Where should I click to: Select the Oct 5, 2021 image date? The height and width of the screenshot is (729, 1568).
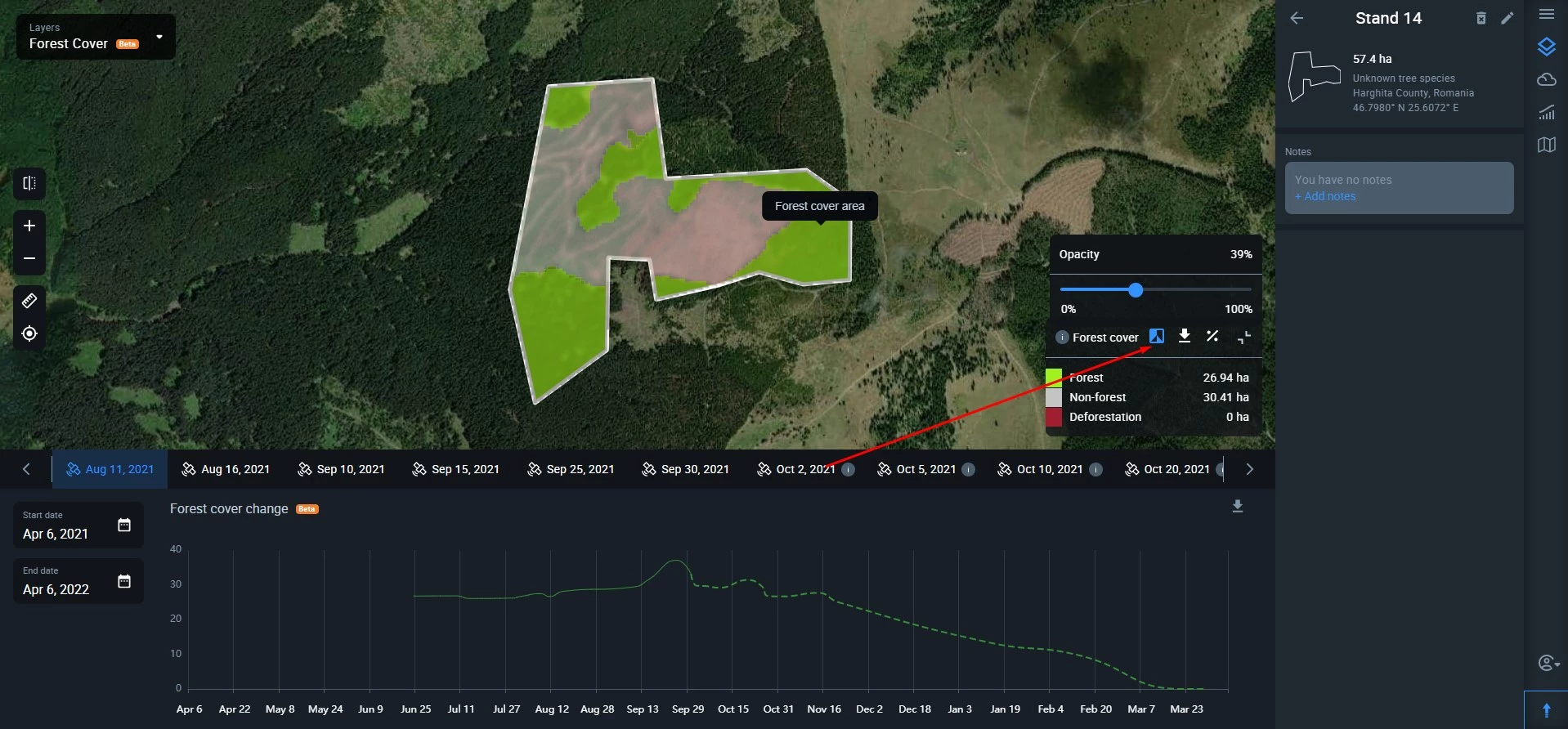[x=917, y=469]
